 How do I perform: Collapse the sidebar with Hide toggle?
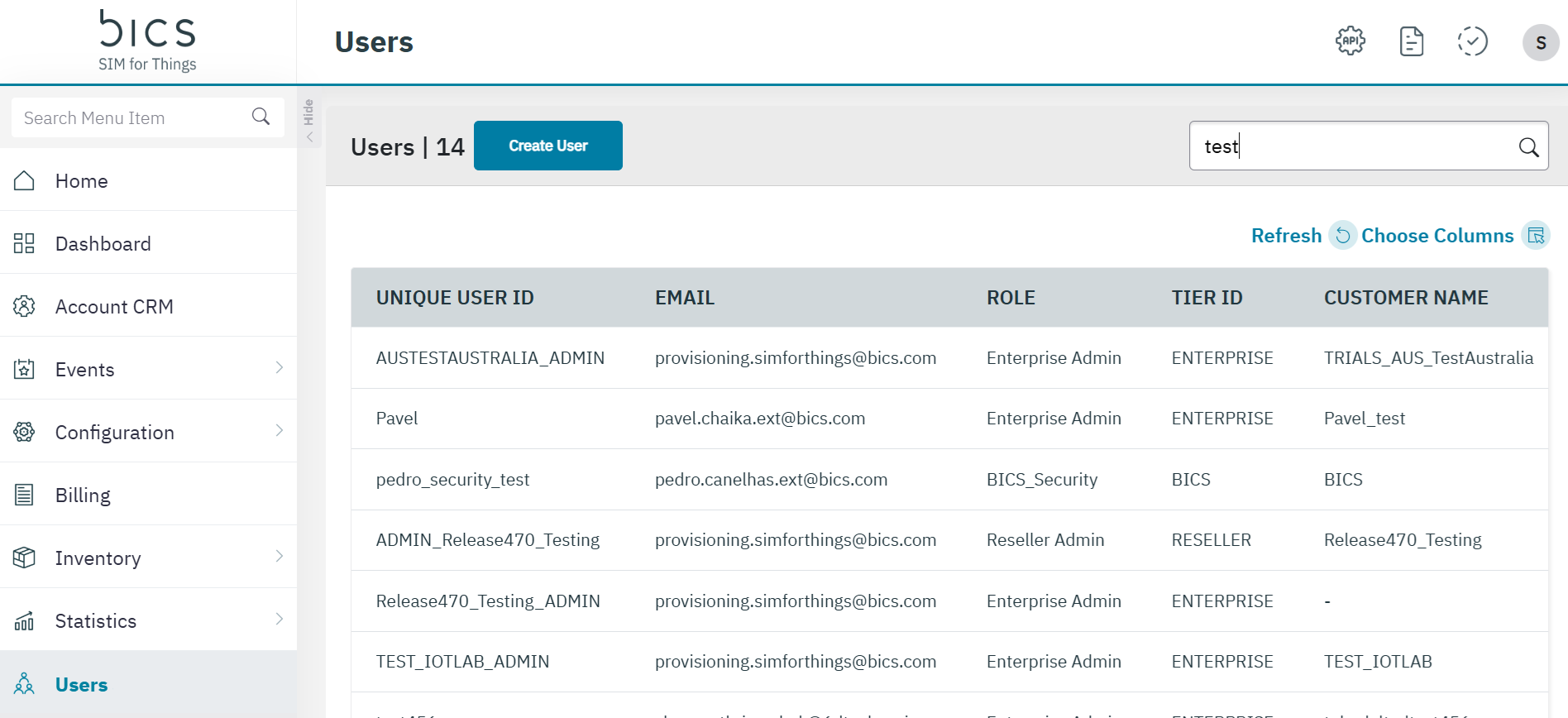309,120
